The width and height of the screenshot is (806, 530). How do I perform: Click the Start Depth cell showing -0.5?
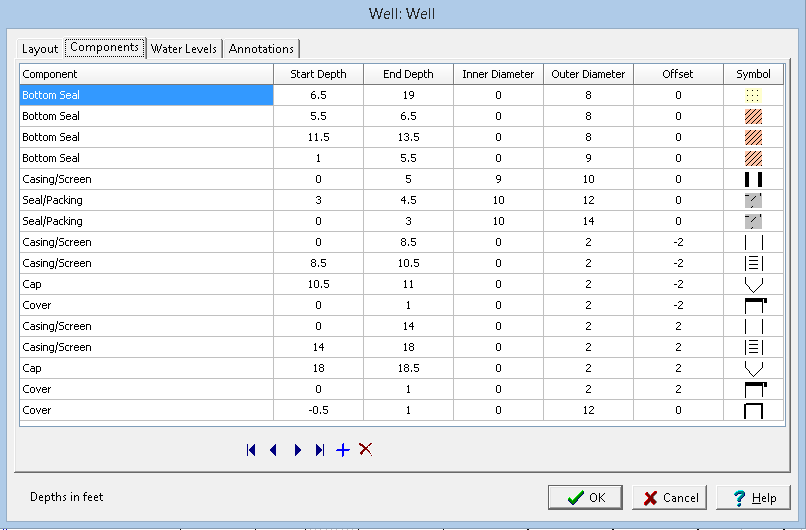(x=319, y=410)
